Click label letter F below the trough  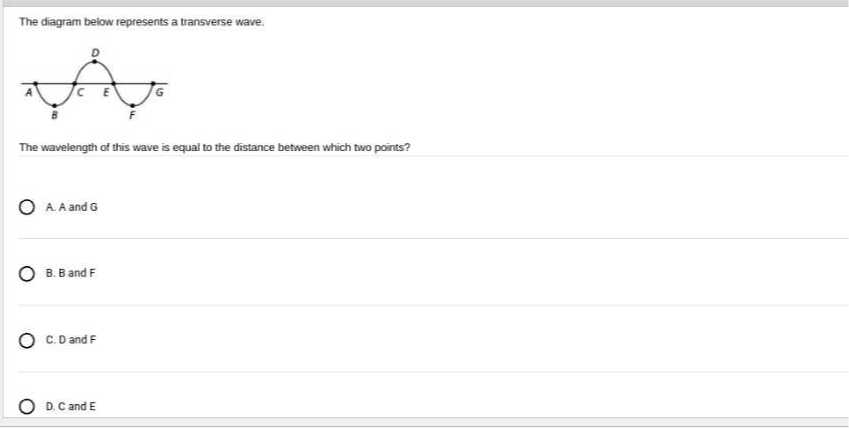pos(132,115)
